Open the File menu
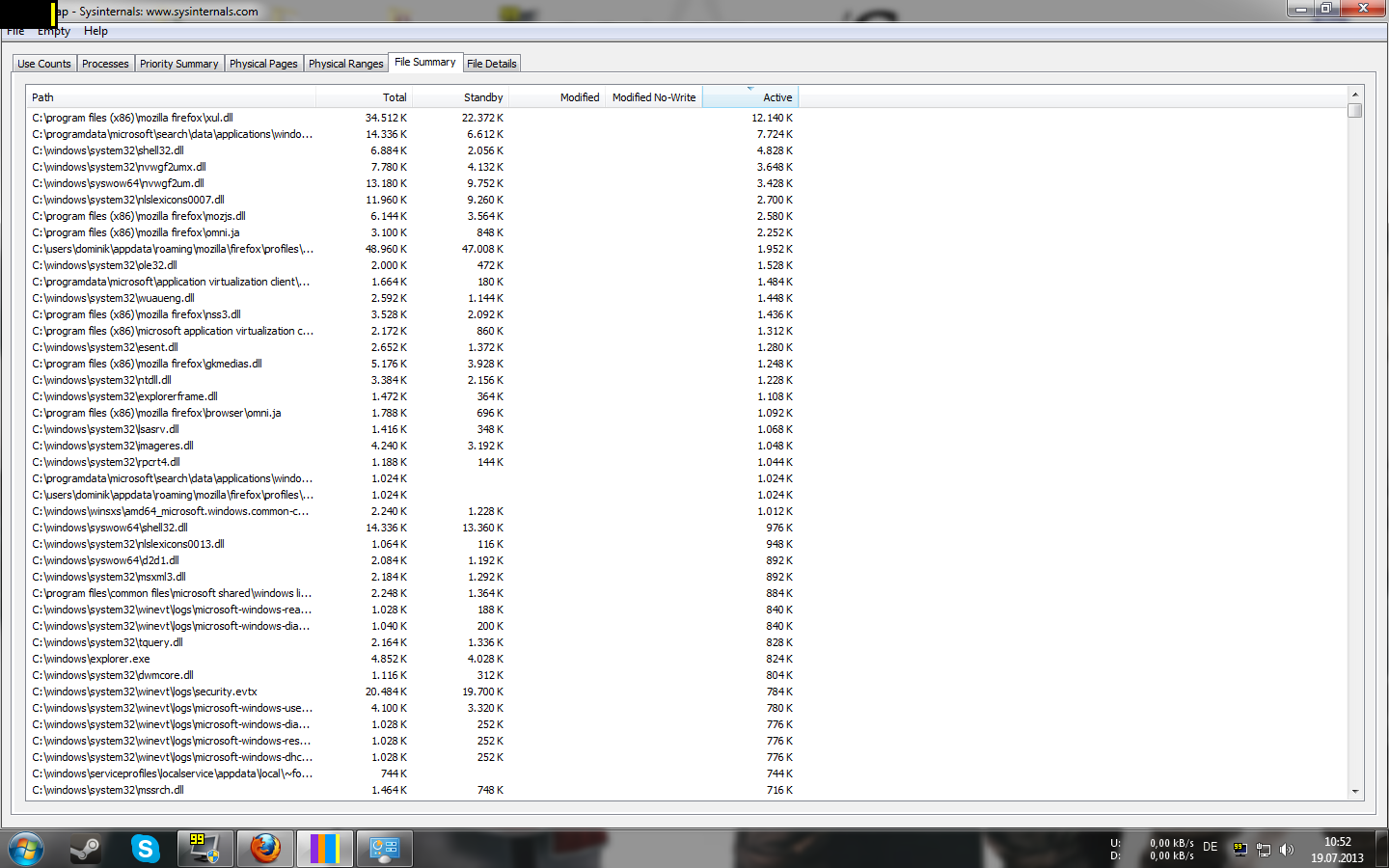The height and width of the screenshot is (868, 1389). tap(15, 31)
